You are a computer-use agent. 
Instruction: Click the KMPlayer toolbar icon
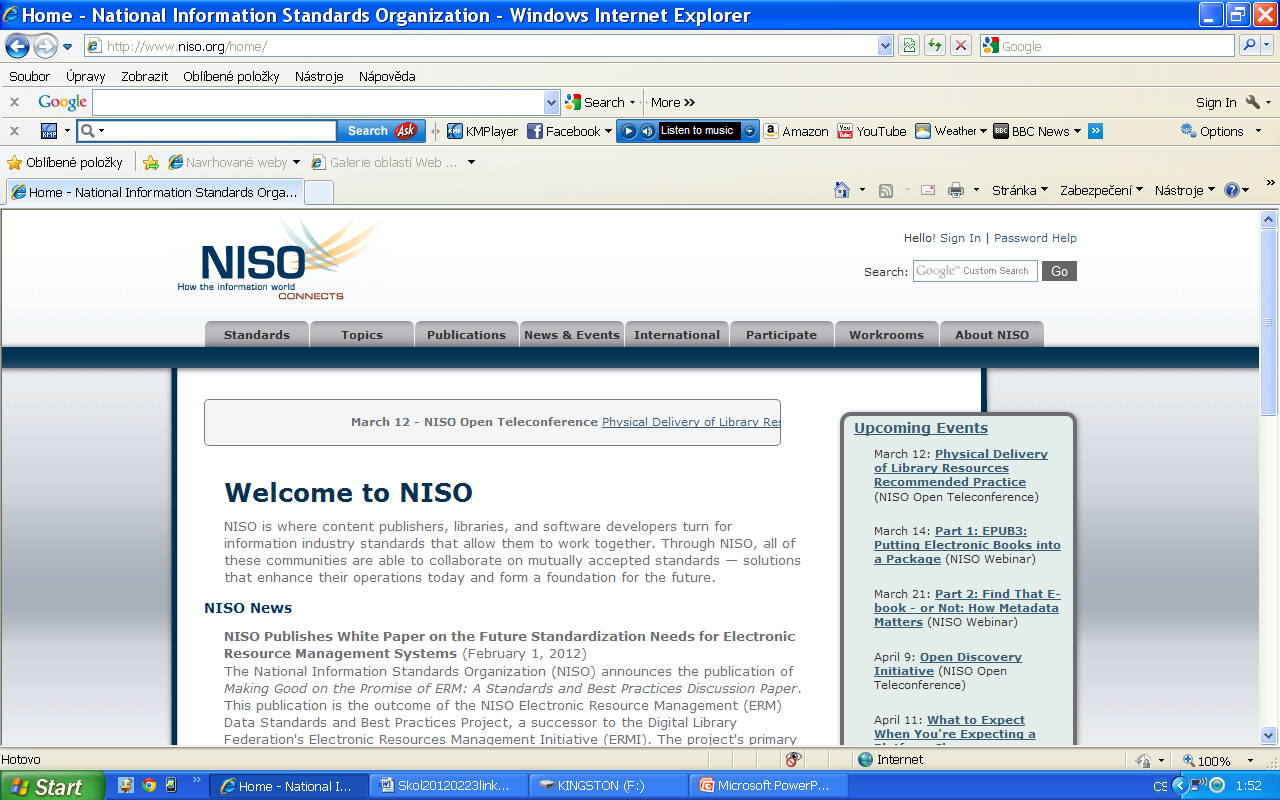click(483, 131)
